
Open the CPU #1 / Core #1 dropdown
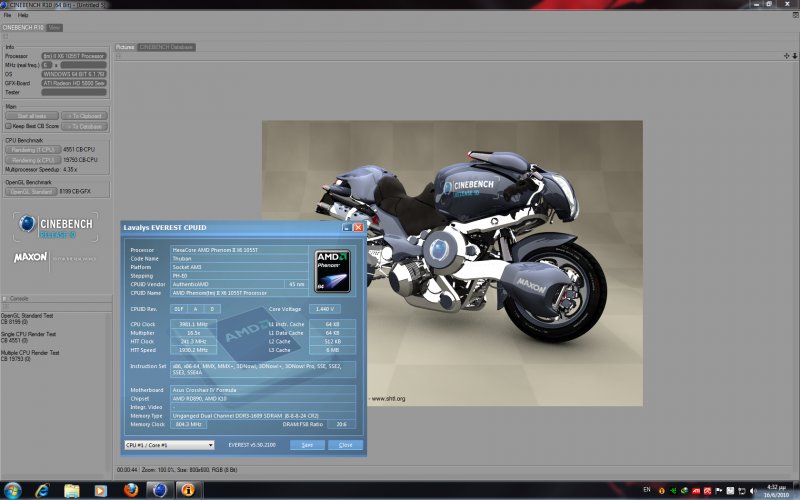pos(169,445)
